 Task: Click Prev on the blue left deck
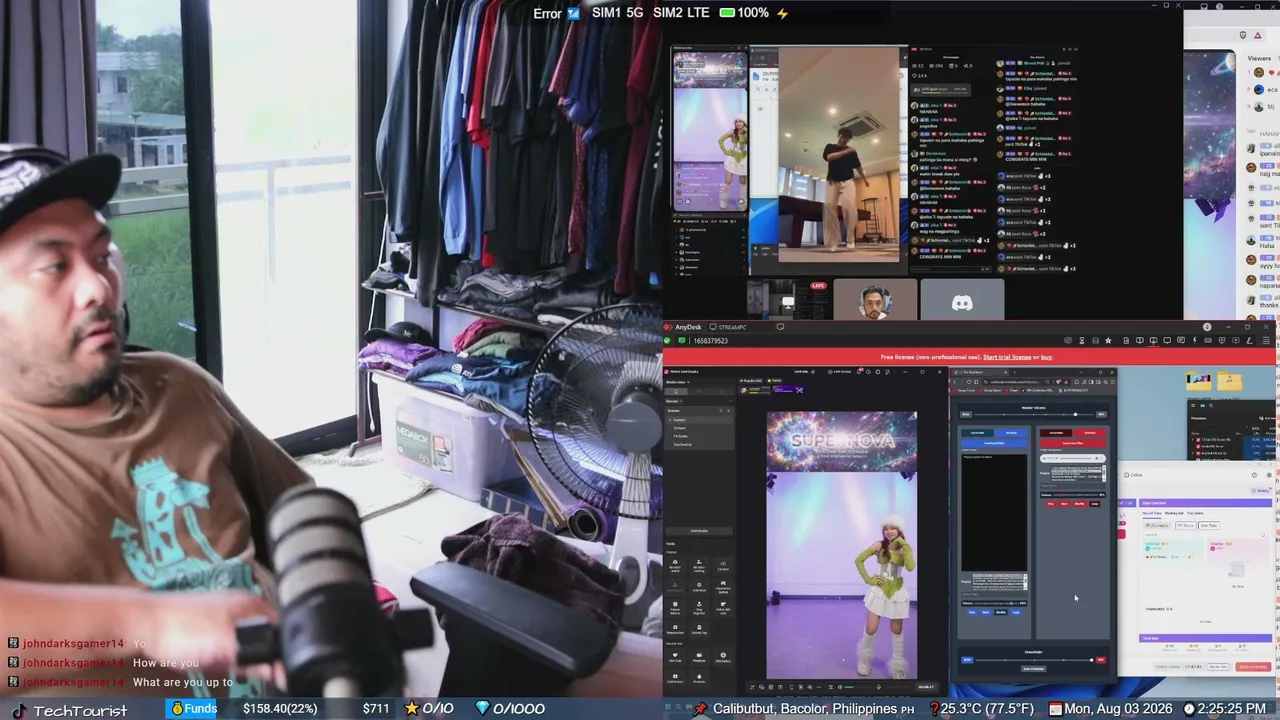point(971,612)
